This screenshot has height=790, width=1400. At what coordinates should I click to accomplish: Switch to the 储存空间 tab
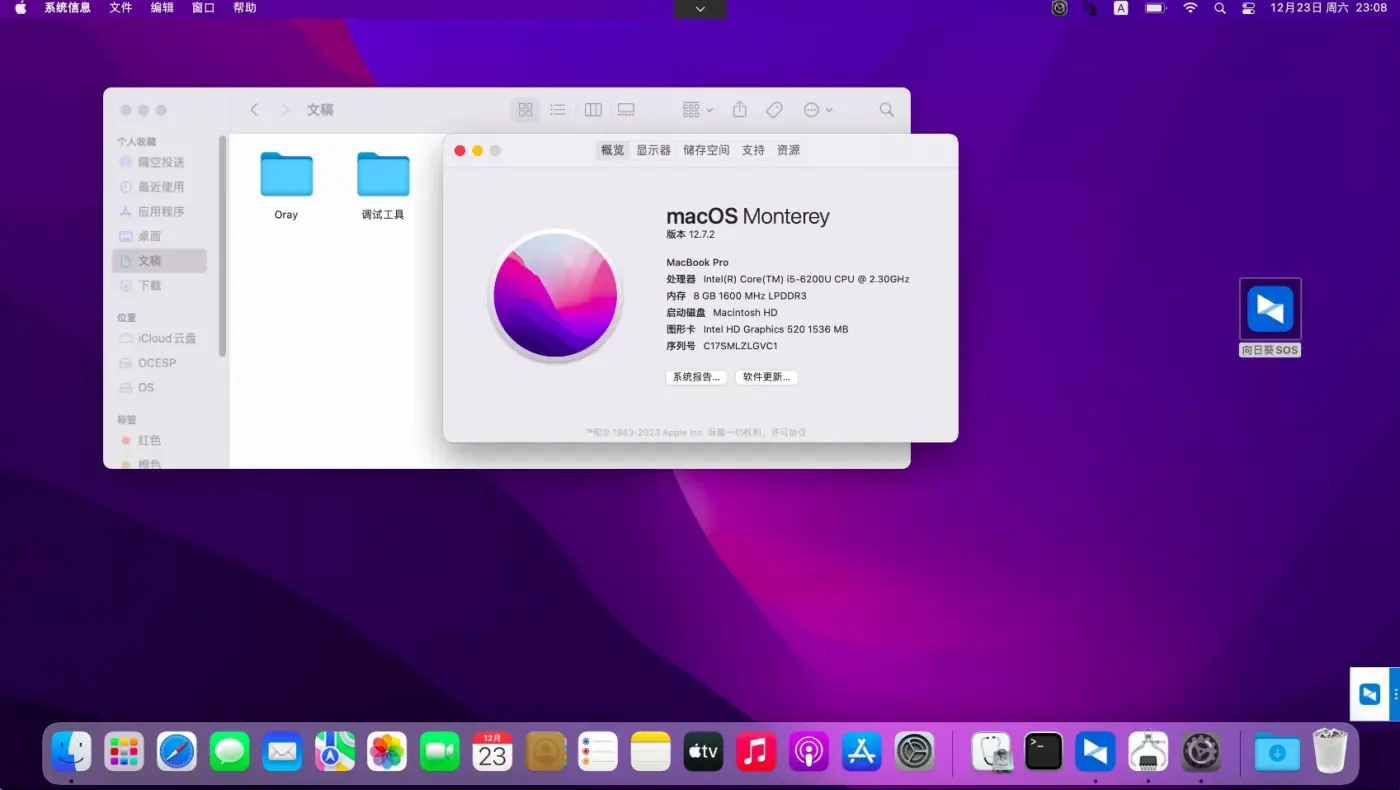706,150
